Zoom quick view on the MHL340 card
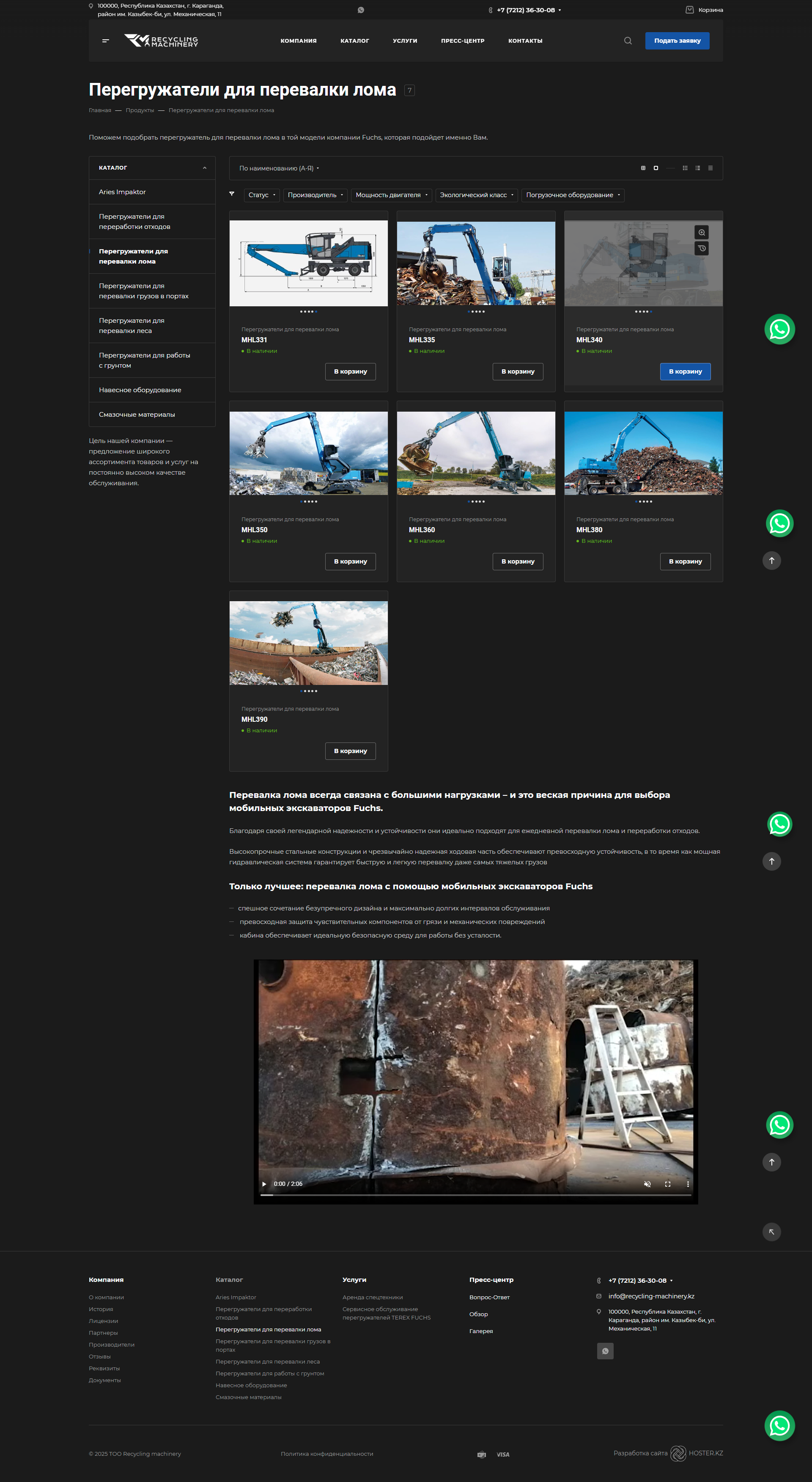The width and height of the screenshot is (812, 1482). [702, 232]
